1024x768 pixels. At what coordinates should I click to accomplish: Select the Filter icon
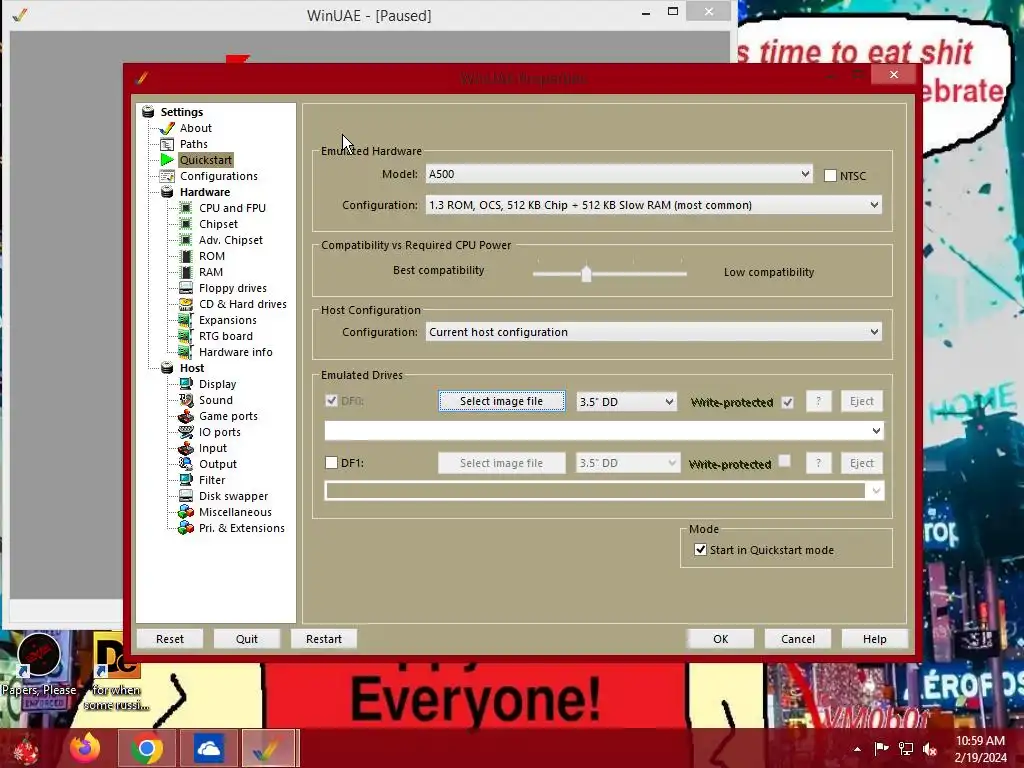tap(186, 480)
